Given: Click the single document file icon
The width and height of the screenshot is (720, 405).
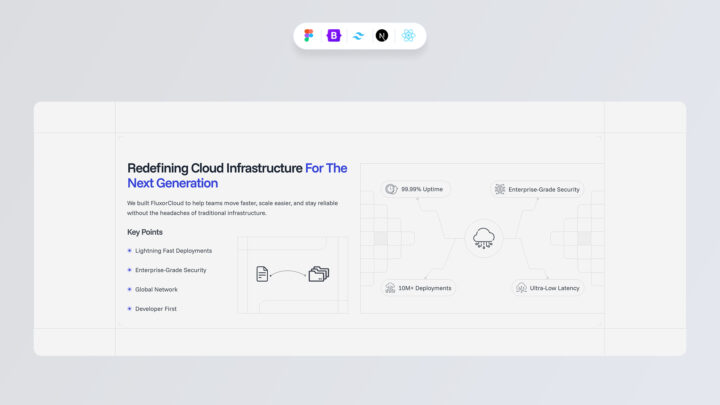Looking at the screenshot, I should (262, 273).
